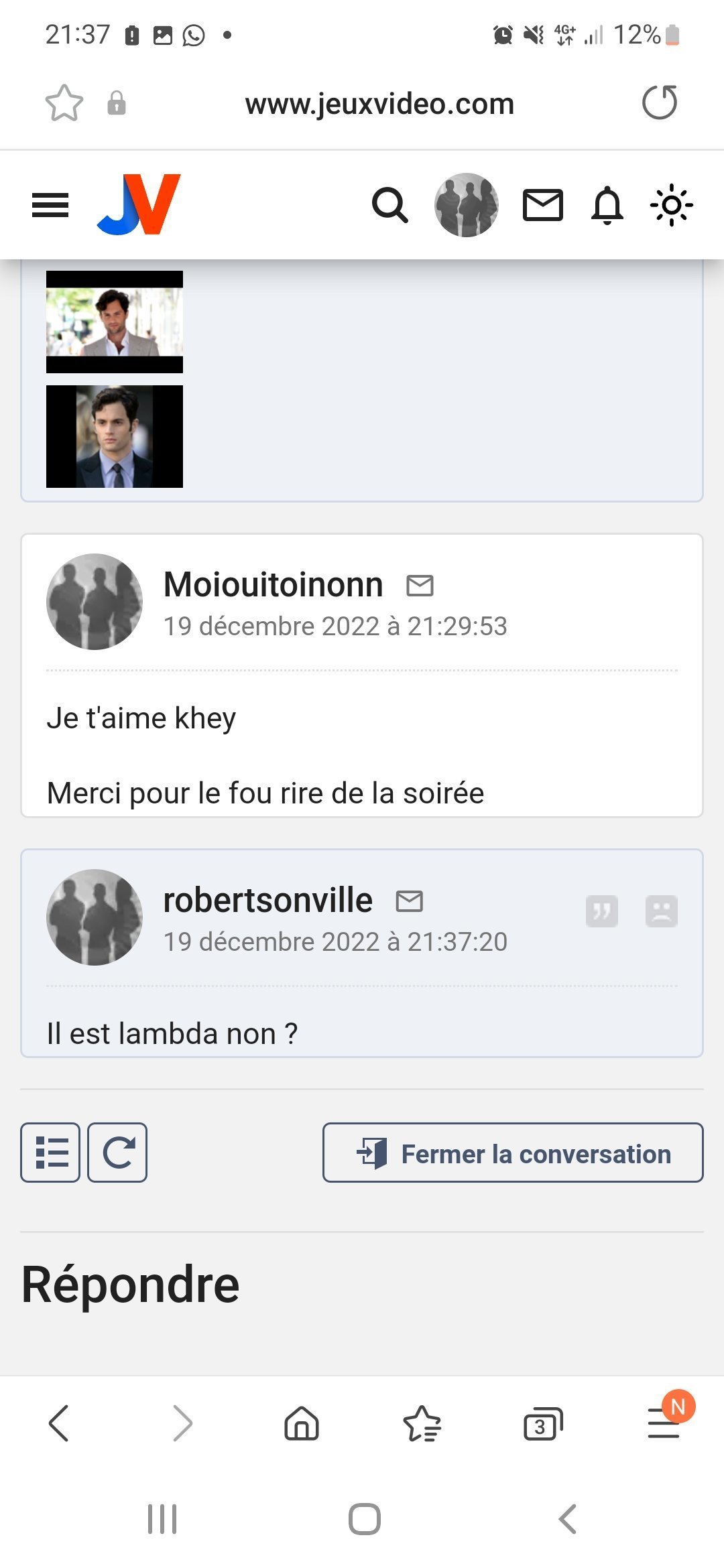724x1568 pixels.
Task: Report robertsonville's message with sad-face icon
Action: (x=662, y=911)
